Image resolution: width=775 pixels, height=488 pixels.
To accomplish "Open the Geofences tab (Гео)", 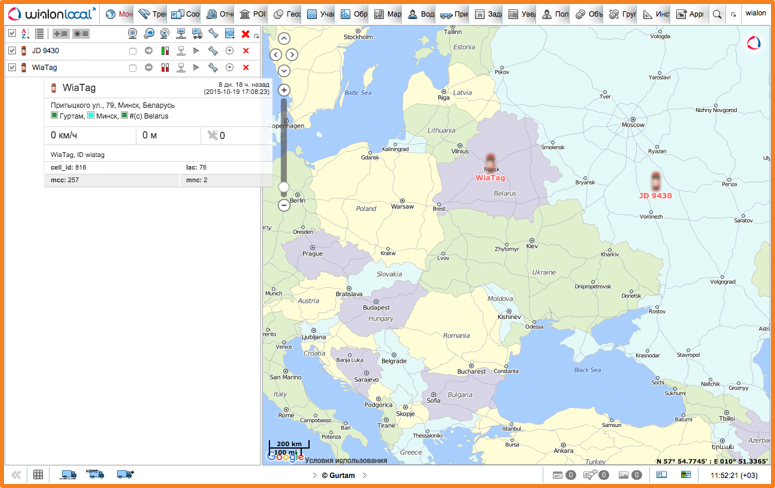I will (287, 14).
